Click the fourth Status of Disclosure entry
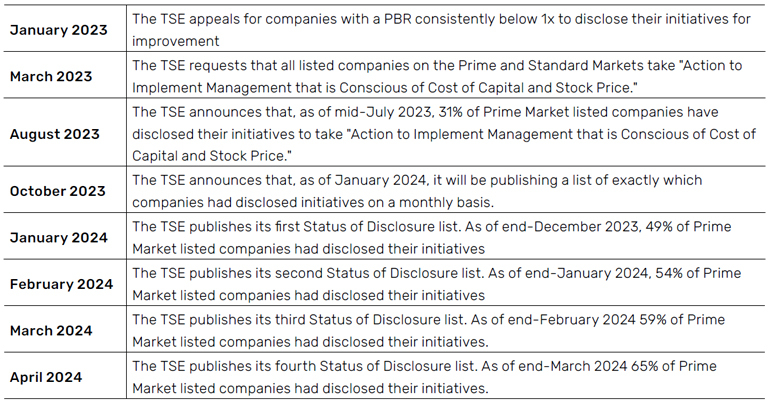 424,377
